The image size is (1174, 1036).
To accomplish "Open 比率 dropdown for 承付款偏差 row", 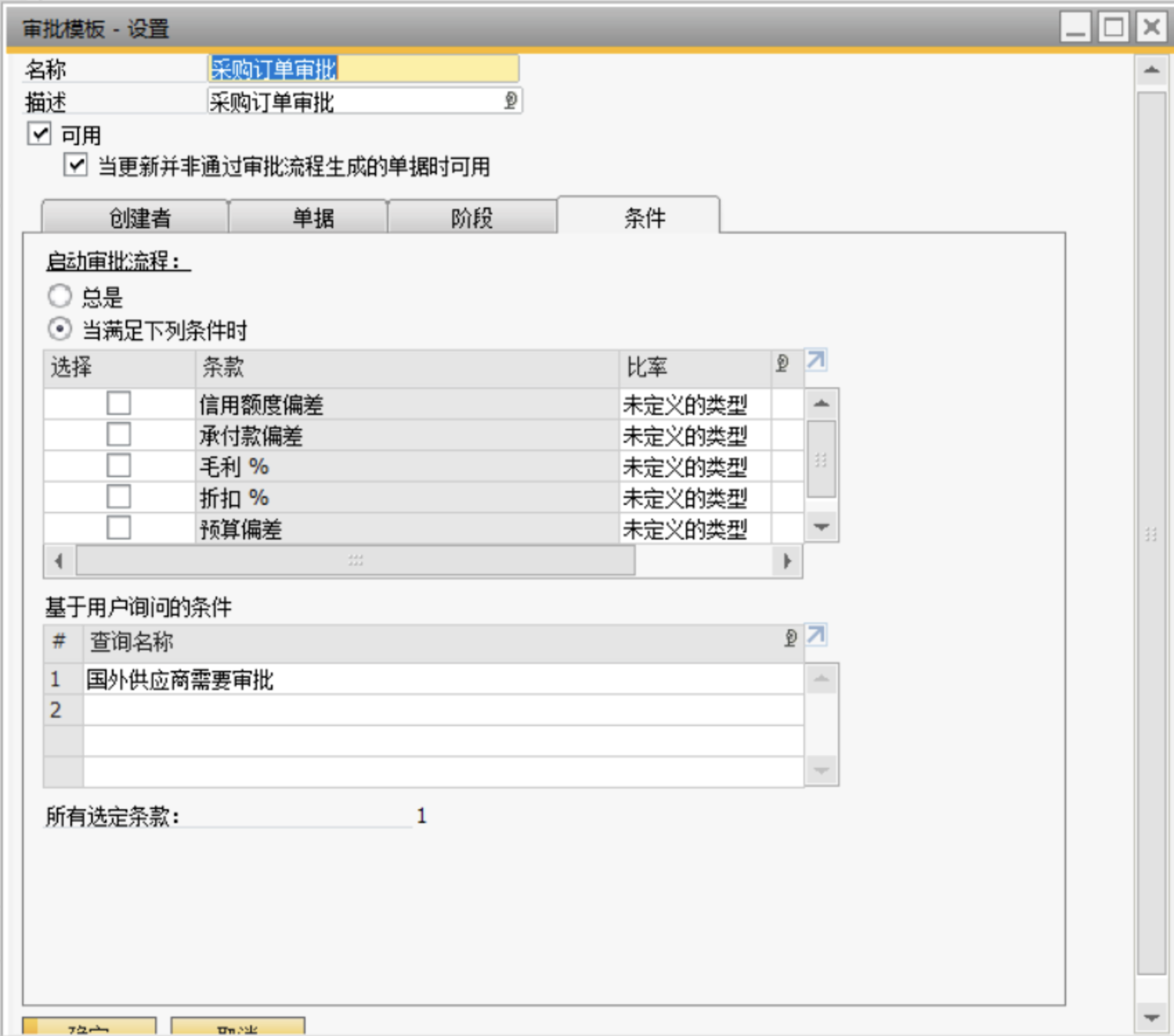I will (x=695, y=436).
